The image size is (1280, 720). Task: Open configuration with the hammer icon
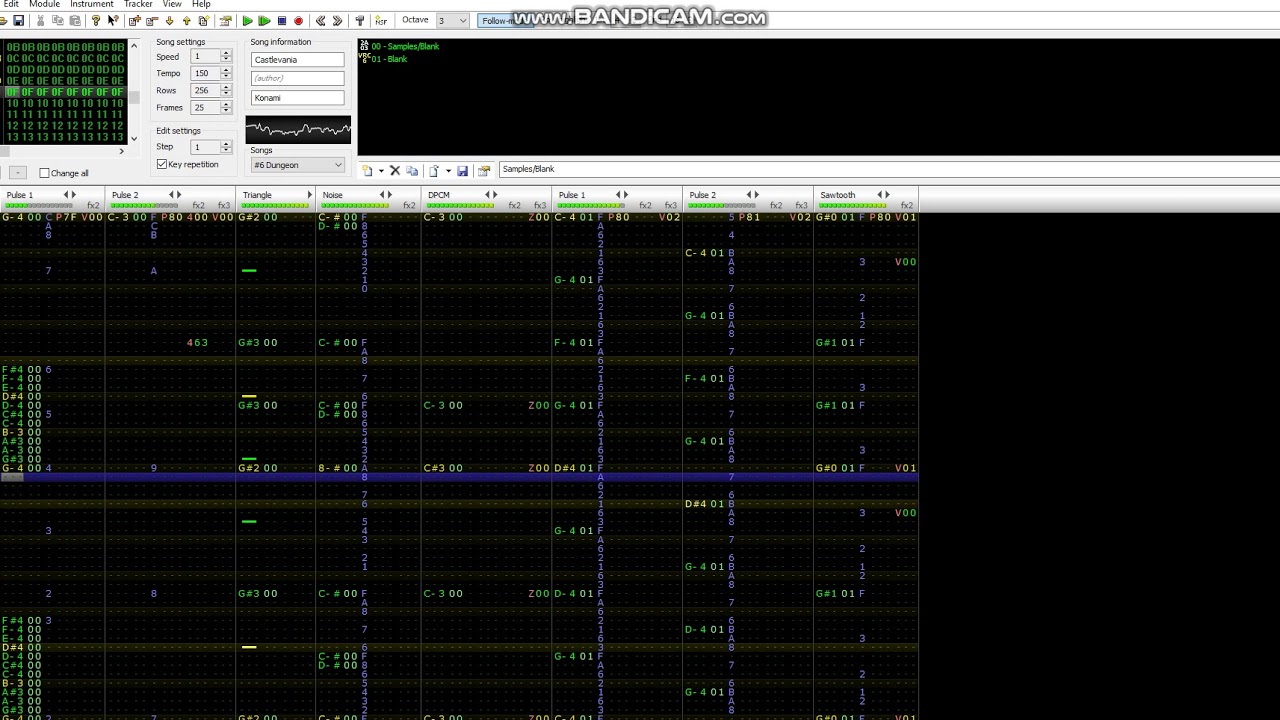359,21
